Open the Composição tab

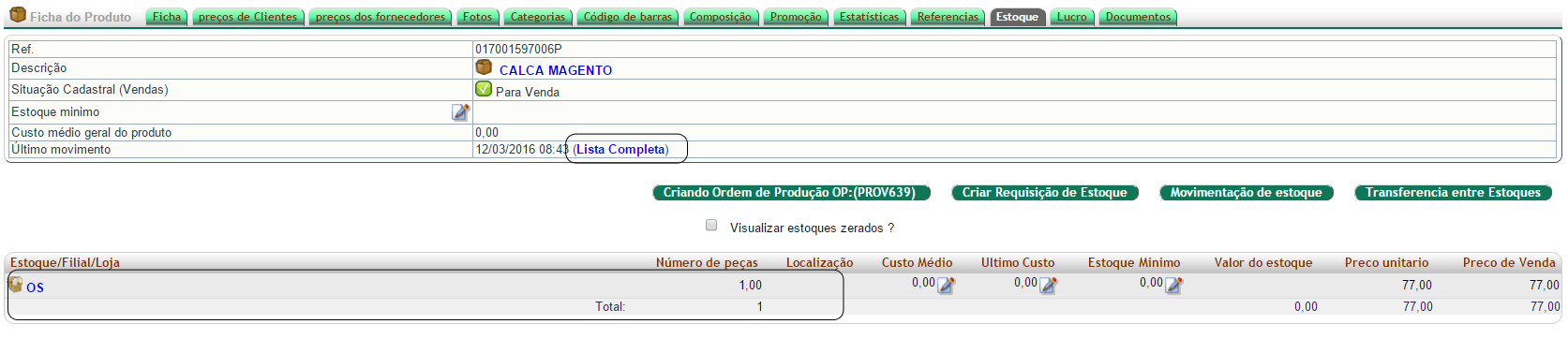pyautogui.click(x=720, y=17)
